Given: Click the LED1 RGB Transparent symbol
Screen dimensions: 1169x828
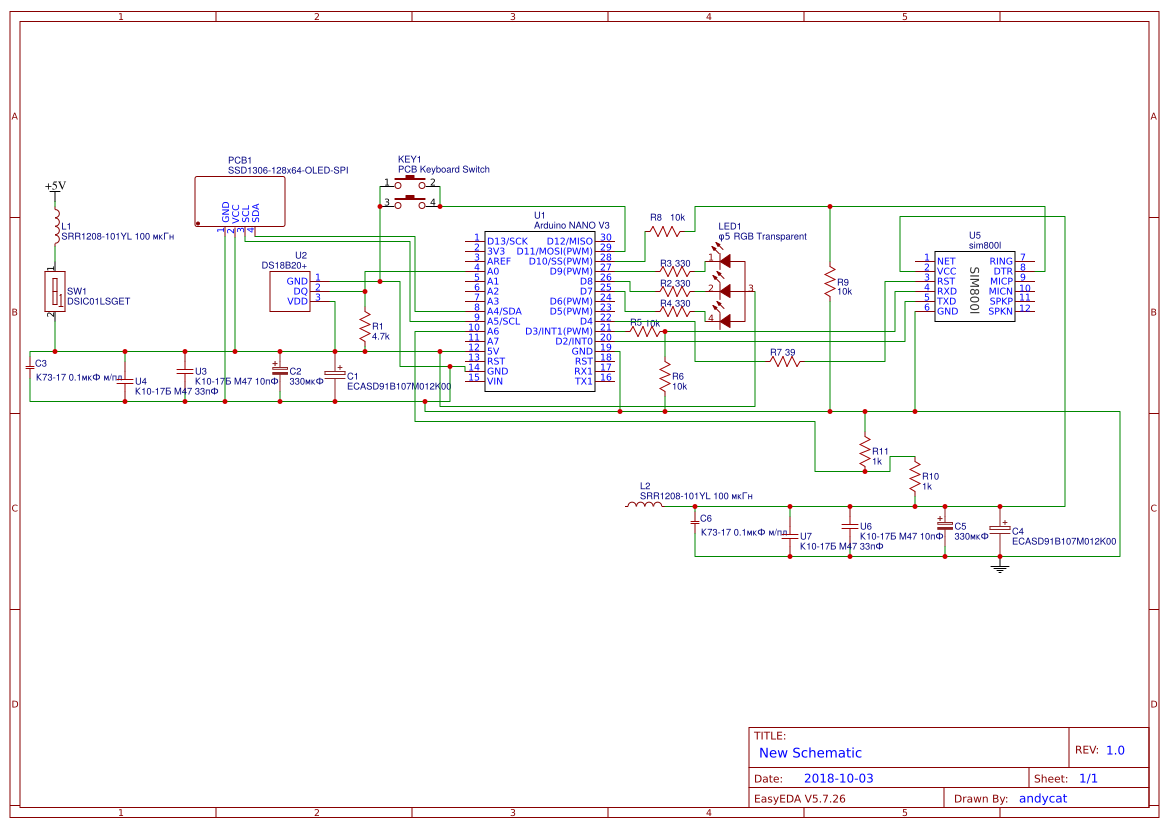Looking at the screenshot, I should click(x=728, y=290).
